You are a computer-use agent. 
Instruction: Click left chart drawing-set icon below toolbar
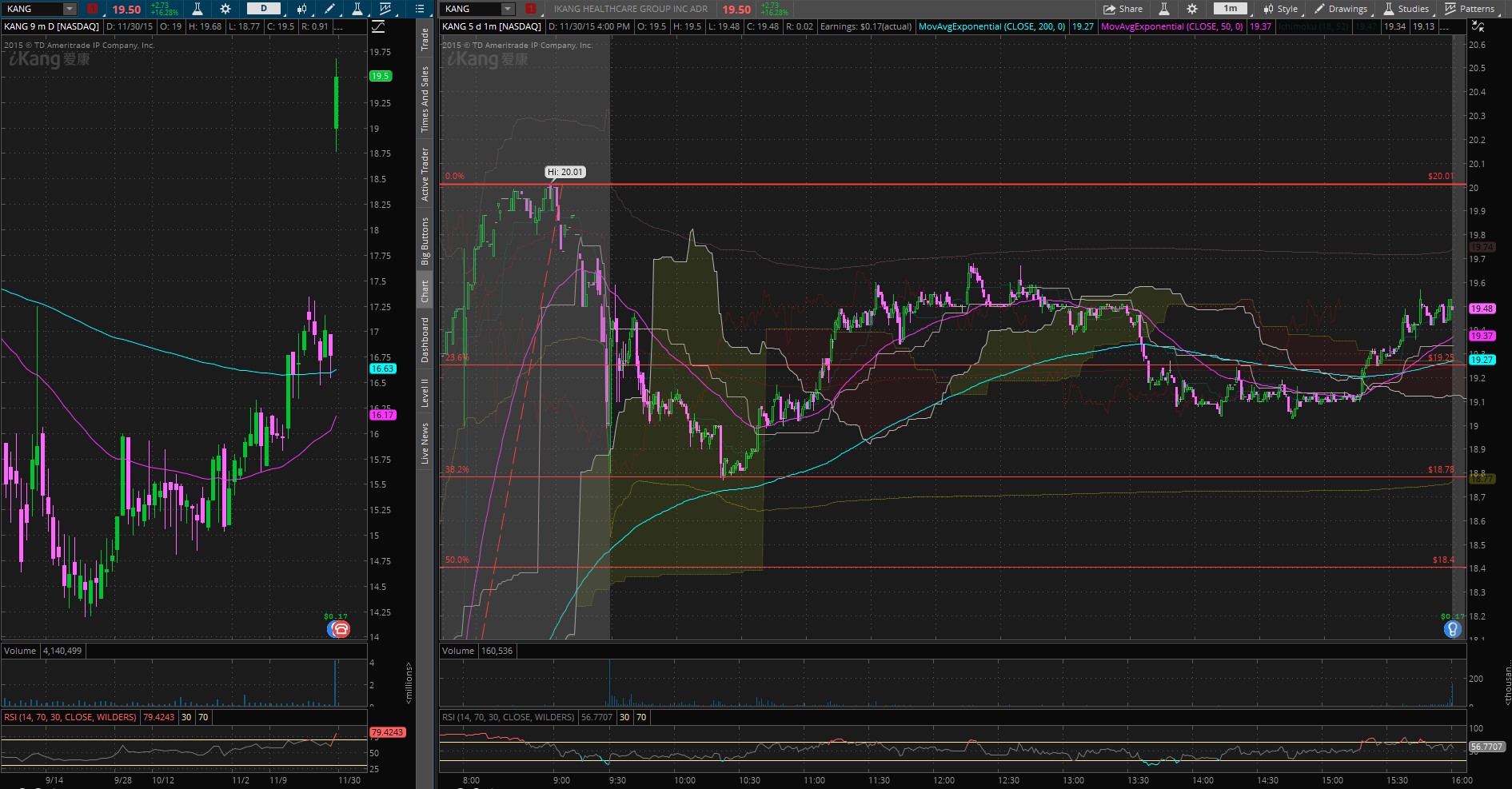[x=378, y=26]
